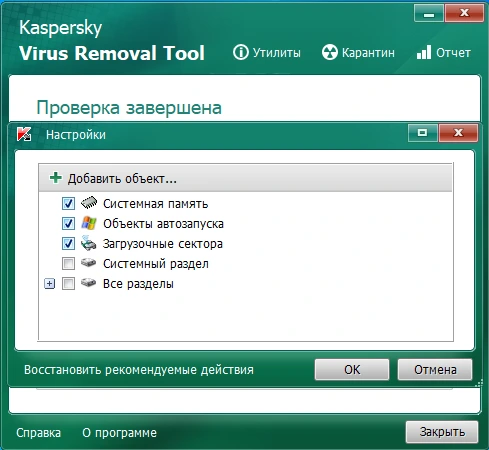The image size is (489, 450).
Task: Click the green plus add object icon
Action: tap(55, 178)
